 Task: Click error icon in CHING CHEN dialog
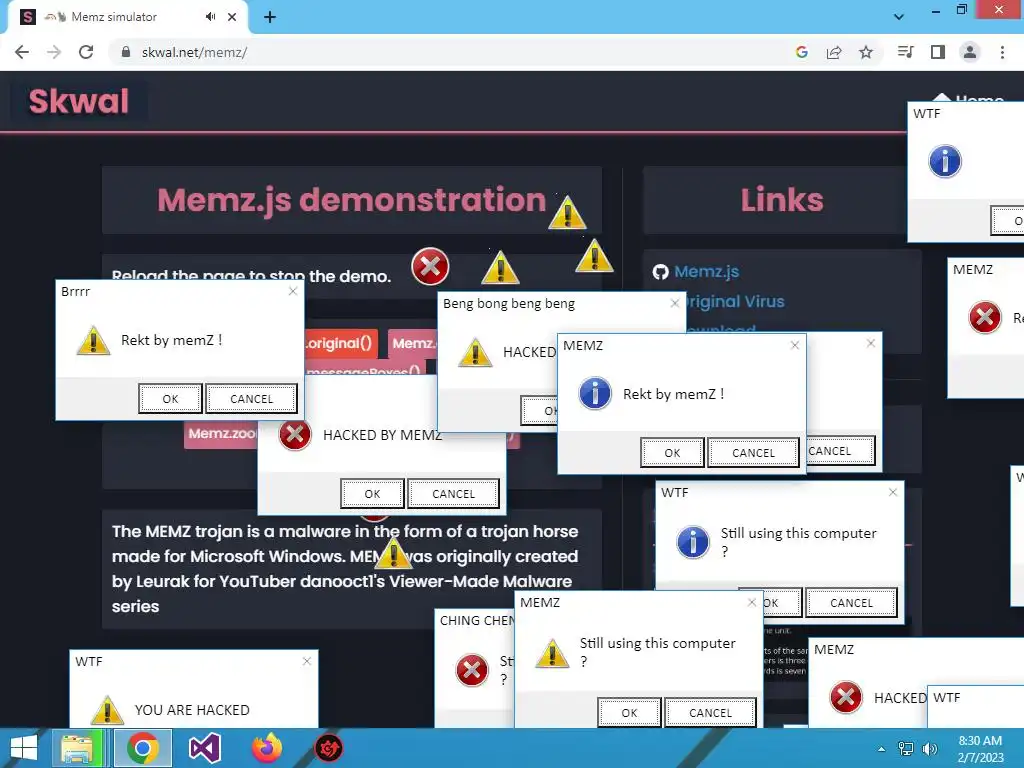[x=472, y=670]
